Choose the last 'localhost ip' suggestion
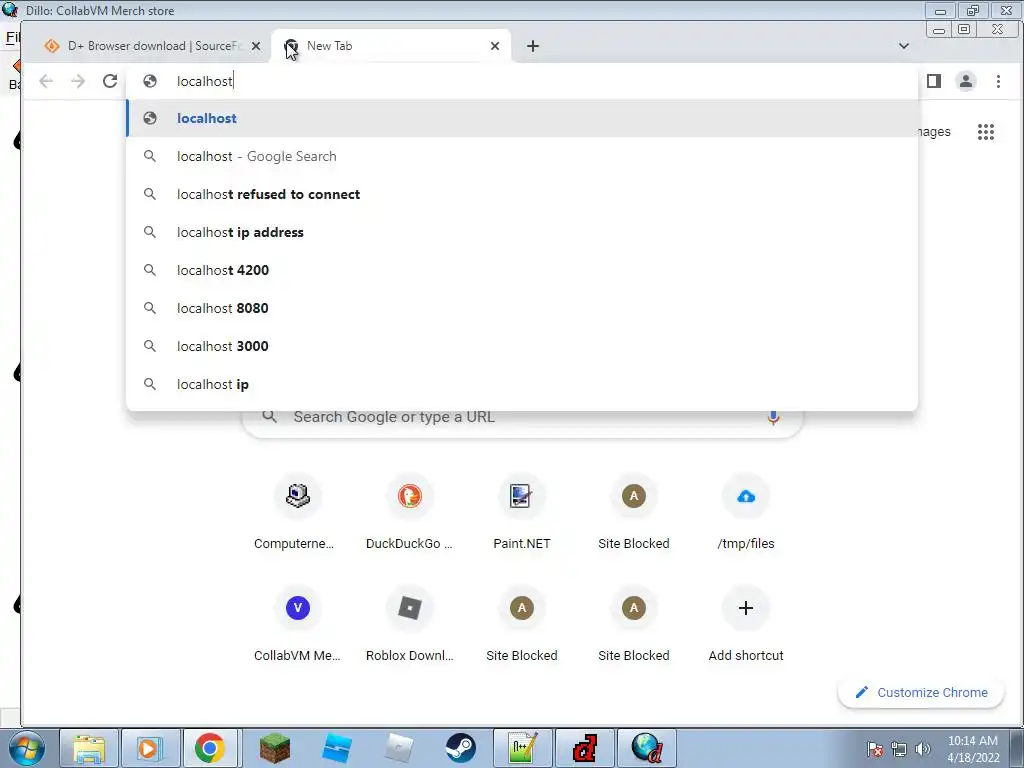Viewport: 1024px width, 768px height. [x=522, y=384]
